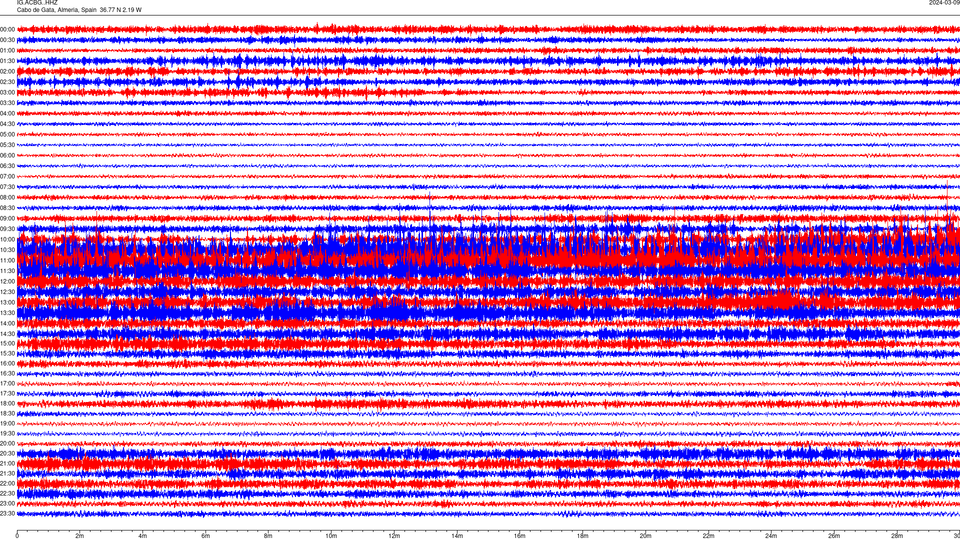Viewport: 960px width, 540px height.
Task: Select the 11:00 time row label
Action: click(7, 260)
